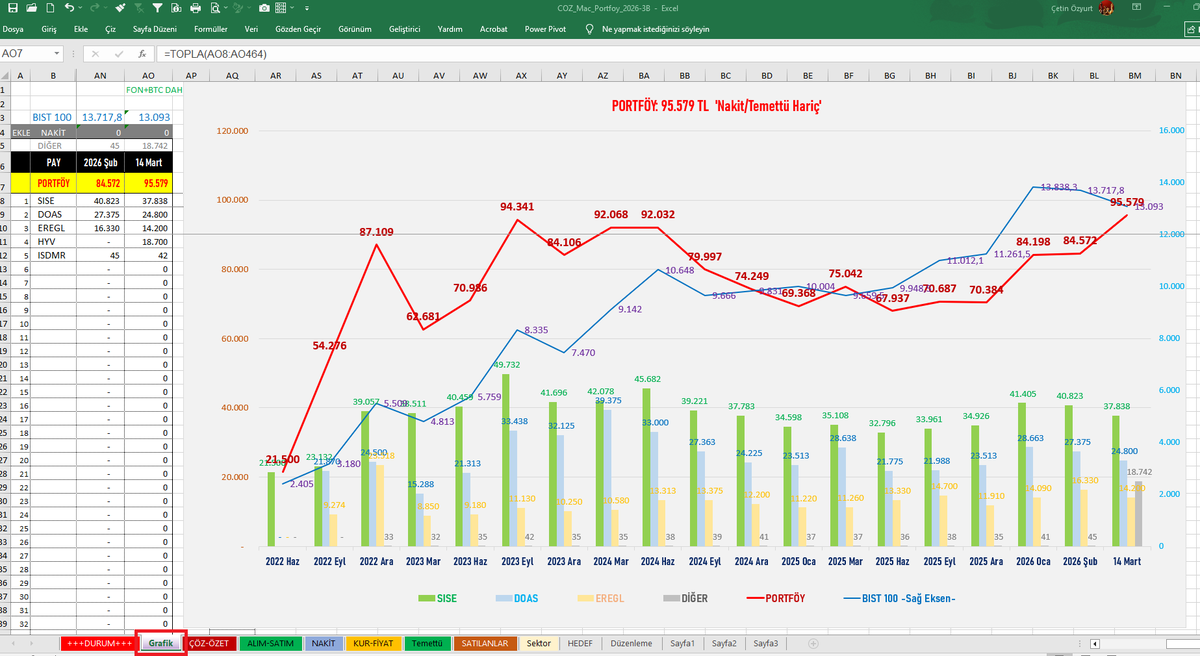
Task: Click the Camera tool icon
Action: pos(264,8)
